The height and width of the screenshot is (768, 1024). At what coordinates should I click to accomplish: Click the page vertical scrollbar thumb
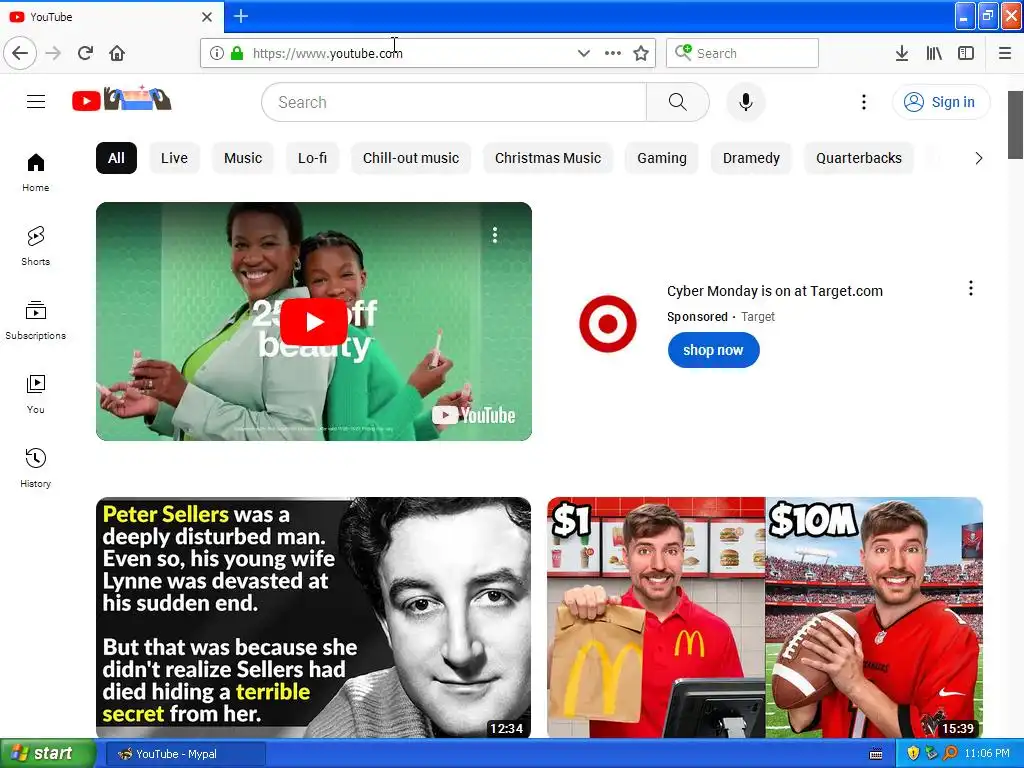[1015, 125]
